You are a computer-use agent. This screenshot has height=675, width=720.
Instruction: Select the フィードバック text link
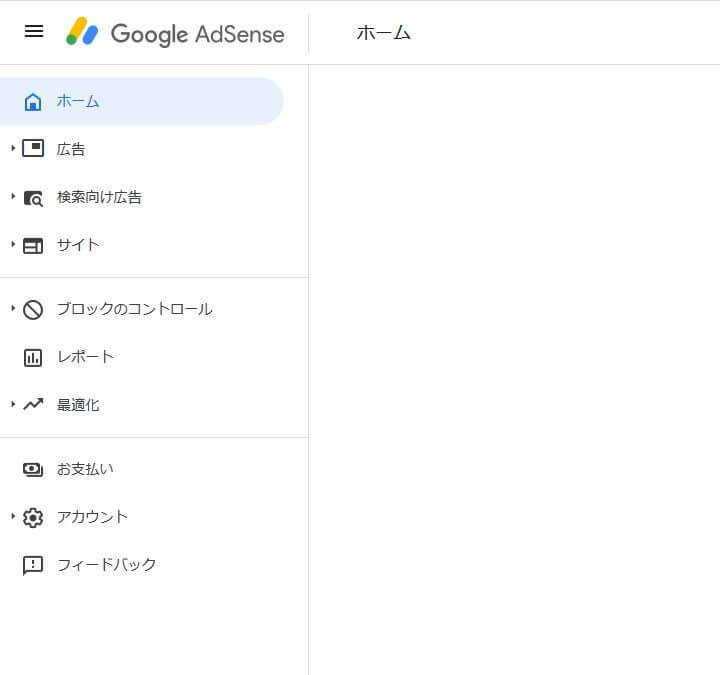(107, 565)
